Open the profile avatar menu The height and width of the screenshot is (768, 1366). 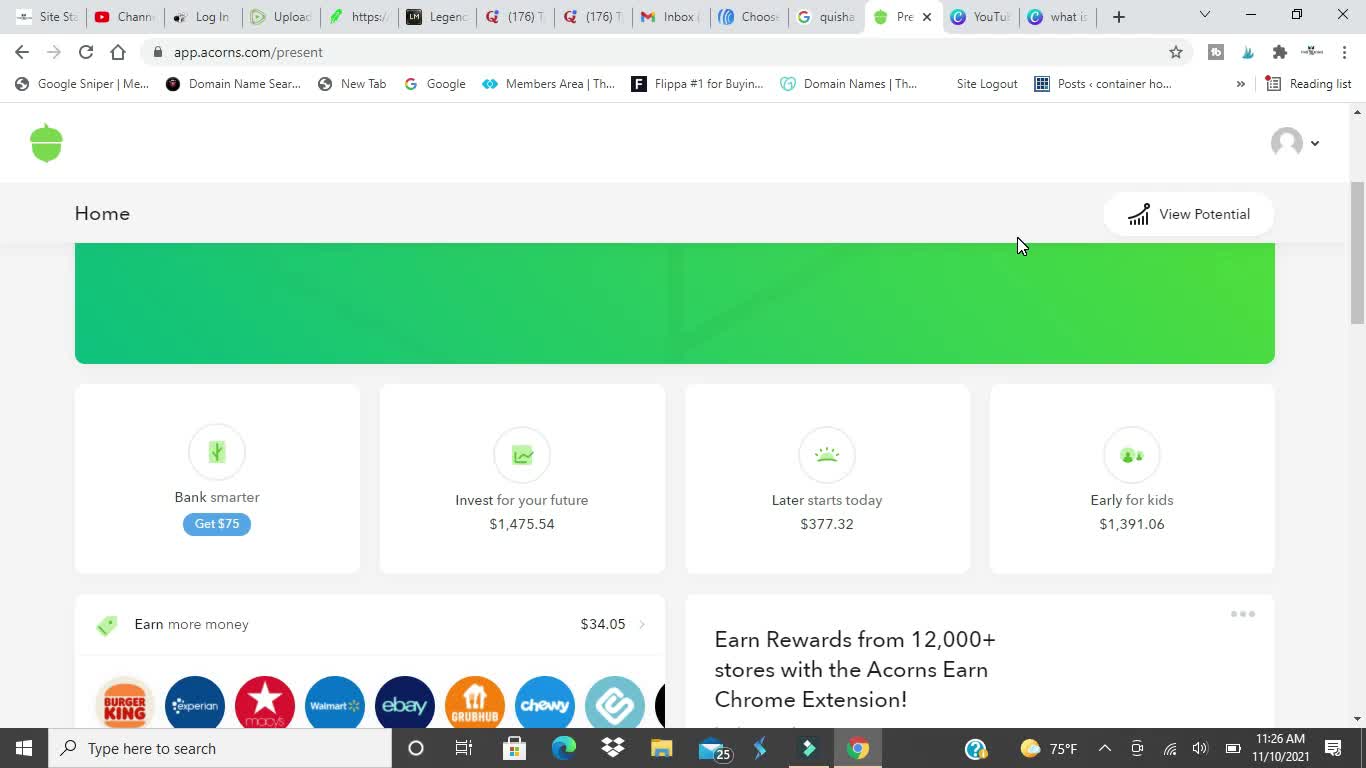coord(1295,143)
